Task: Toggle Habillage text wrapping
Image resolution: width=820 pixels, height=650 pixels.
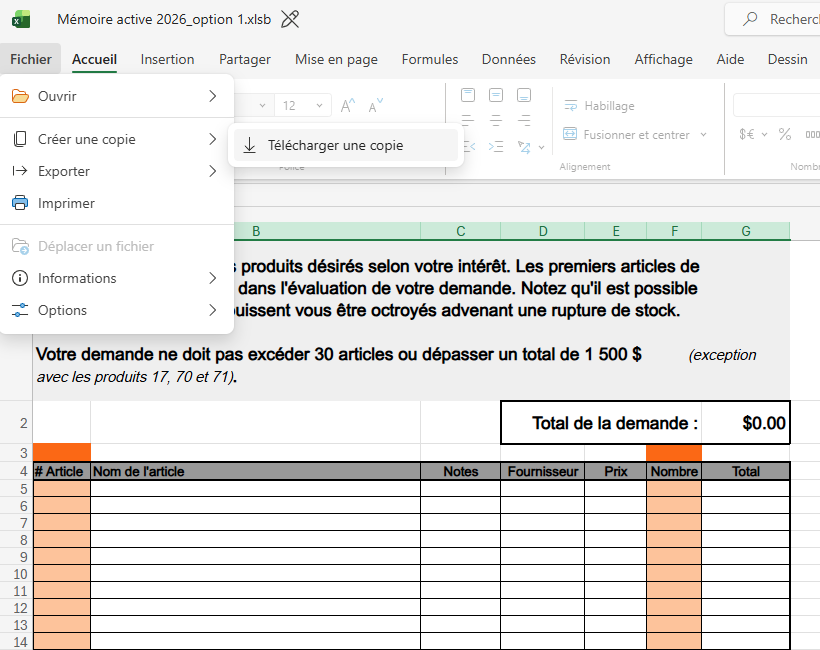Action: (599, 106)
